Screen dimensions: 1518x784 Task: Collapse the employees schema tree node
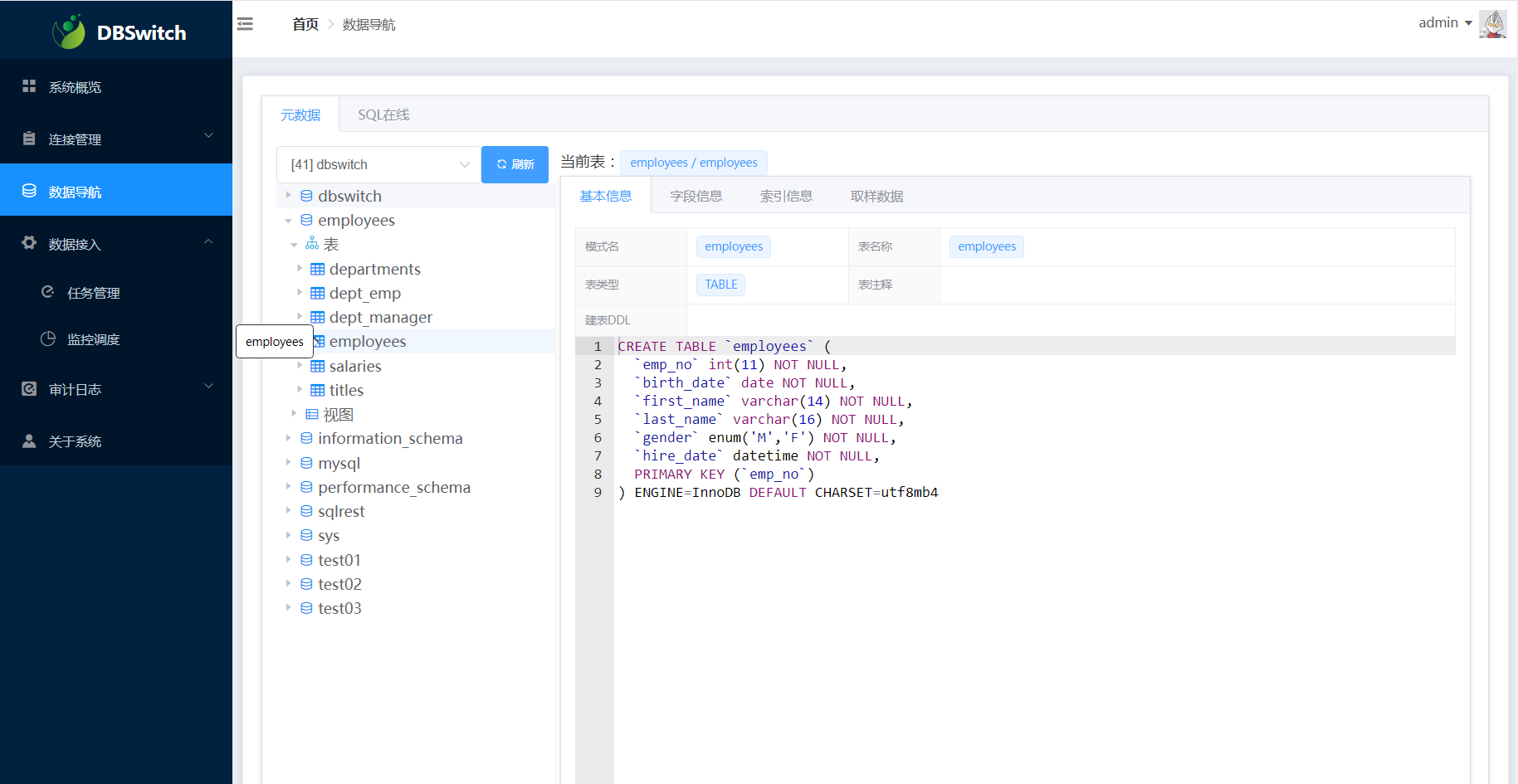click(288, 221)
